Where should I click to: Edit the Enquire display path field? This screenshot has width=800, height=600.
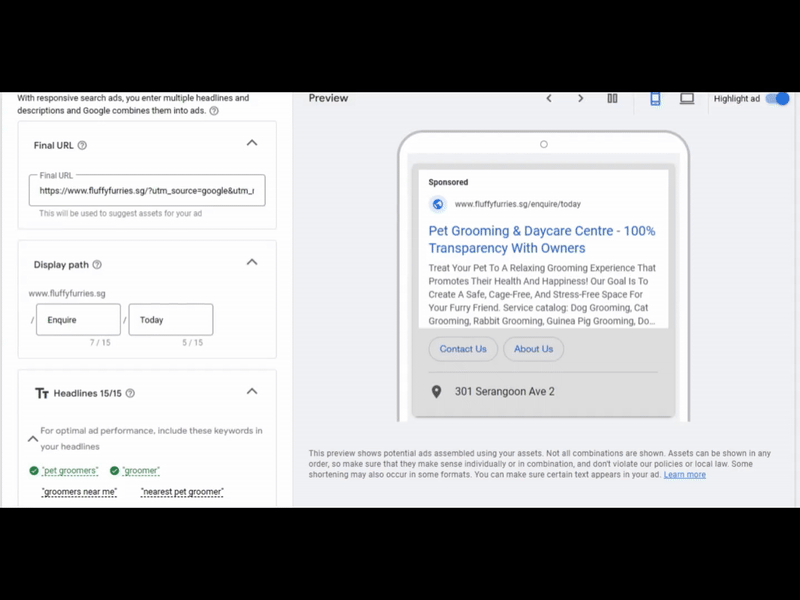pyautogui.click(x=79, y=320)
